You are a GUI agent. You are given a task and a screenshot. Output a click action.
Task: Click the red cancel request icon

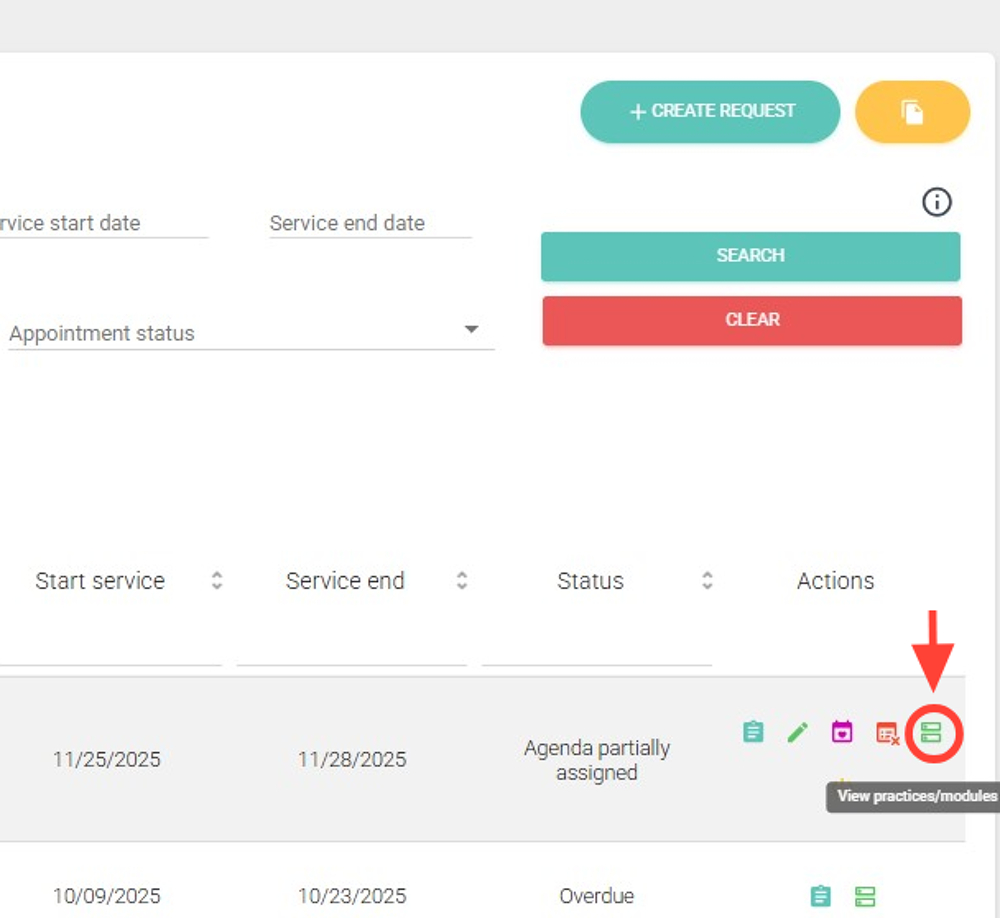click(887, 734)
